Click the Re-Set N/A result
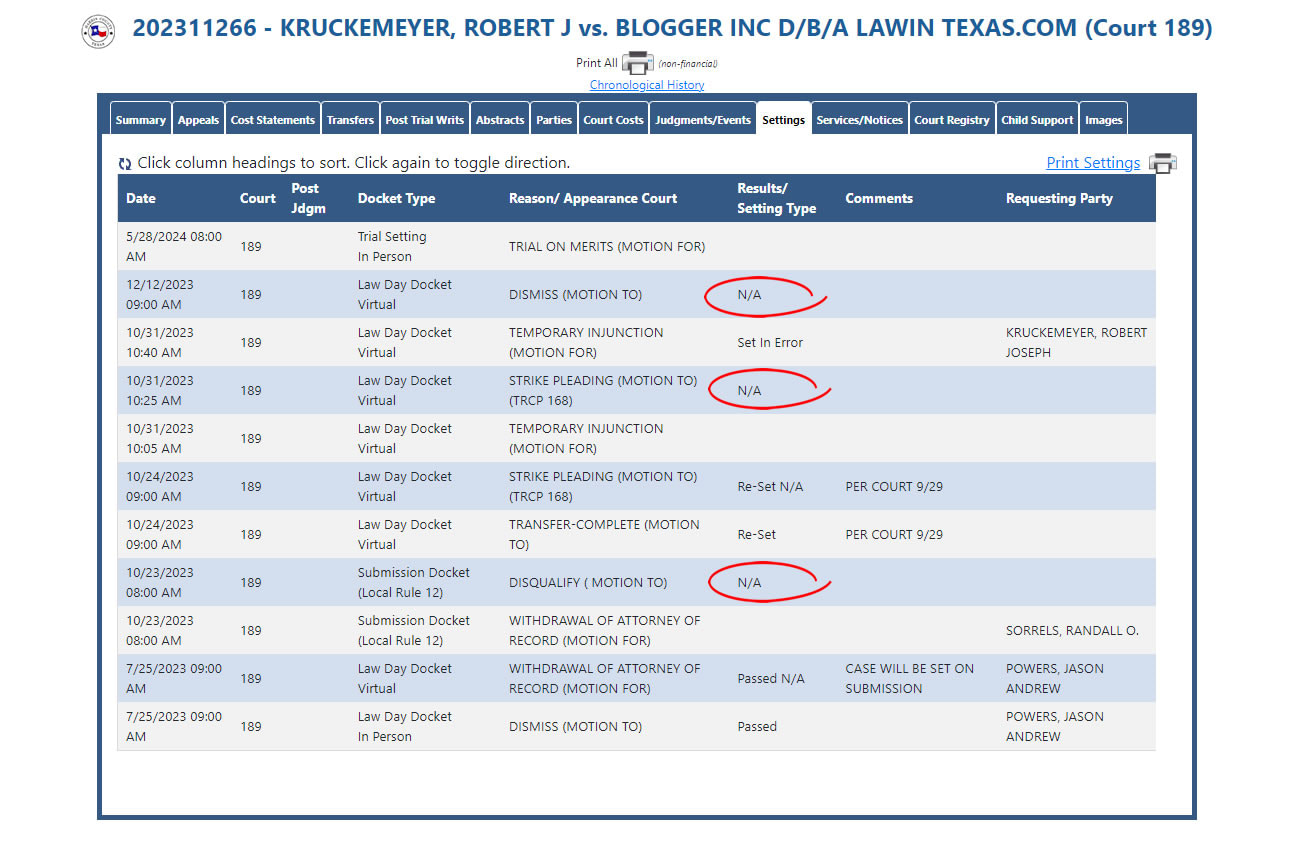This screenshot has height=849, width=1293. point(770,486)
